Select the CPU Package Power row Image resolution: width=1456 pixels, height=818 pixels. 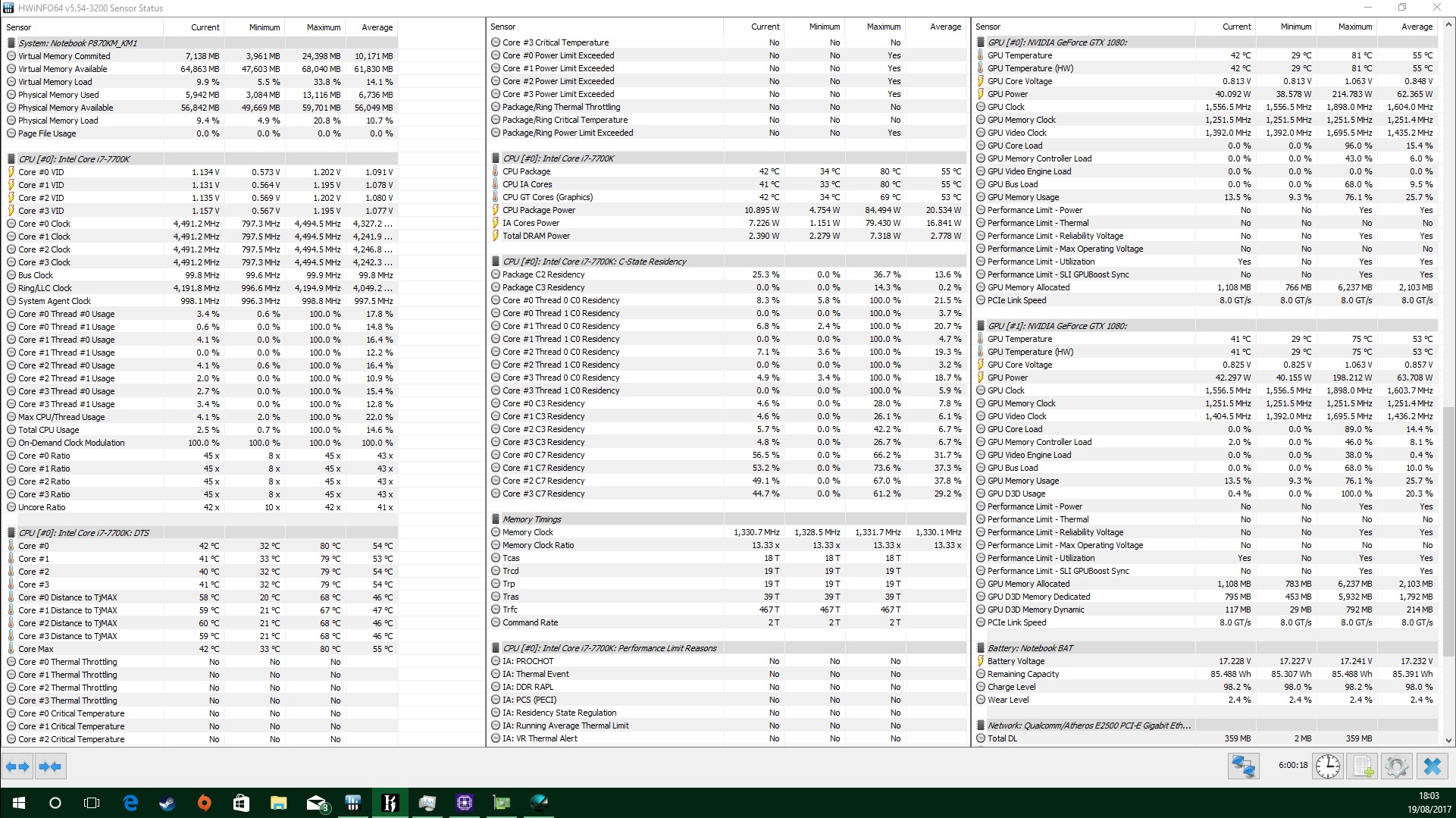click(x=726, y=210)
